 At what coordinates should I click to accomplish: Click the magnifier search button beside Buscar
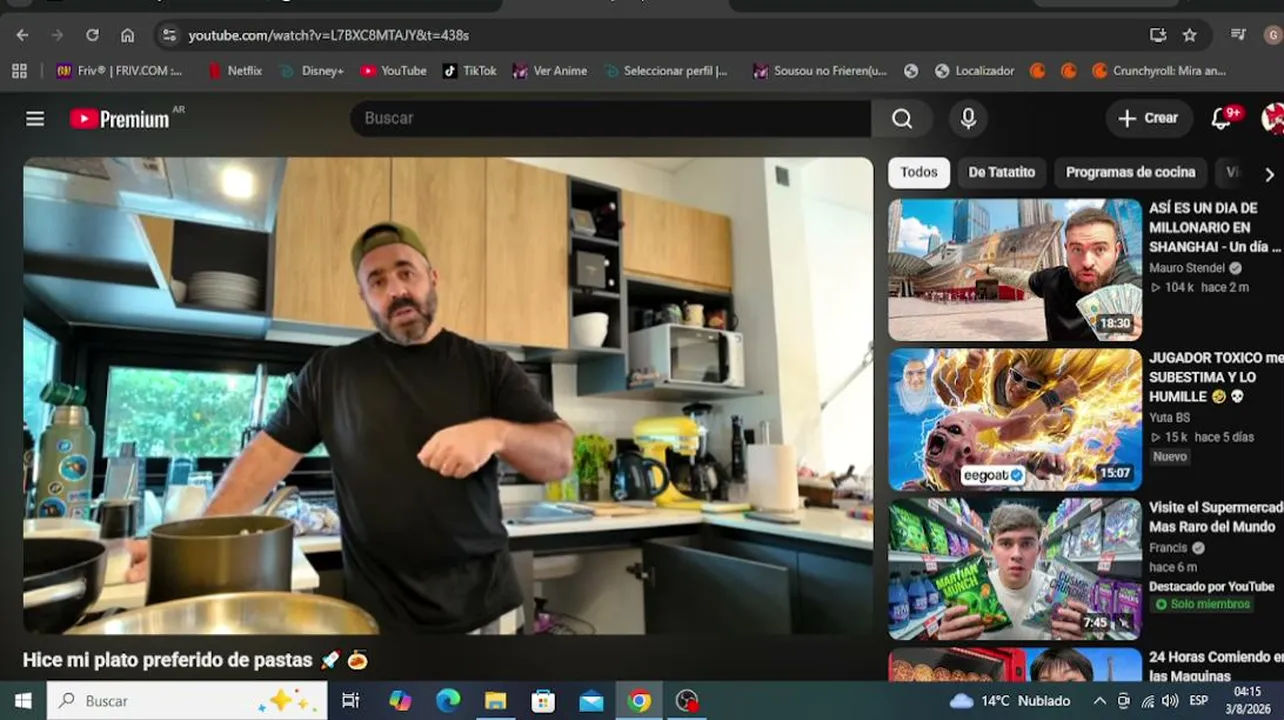point(902,119)
